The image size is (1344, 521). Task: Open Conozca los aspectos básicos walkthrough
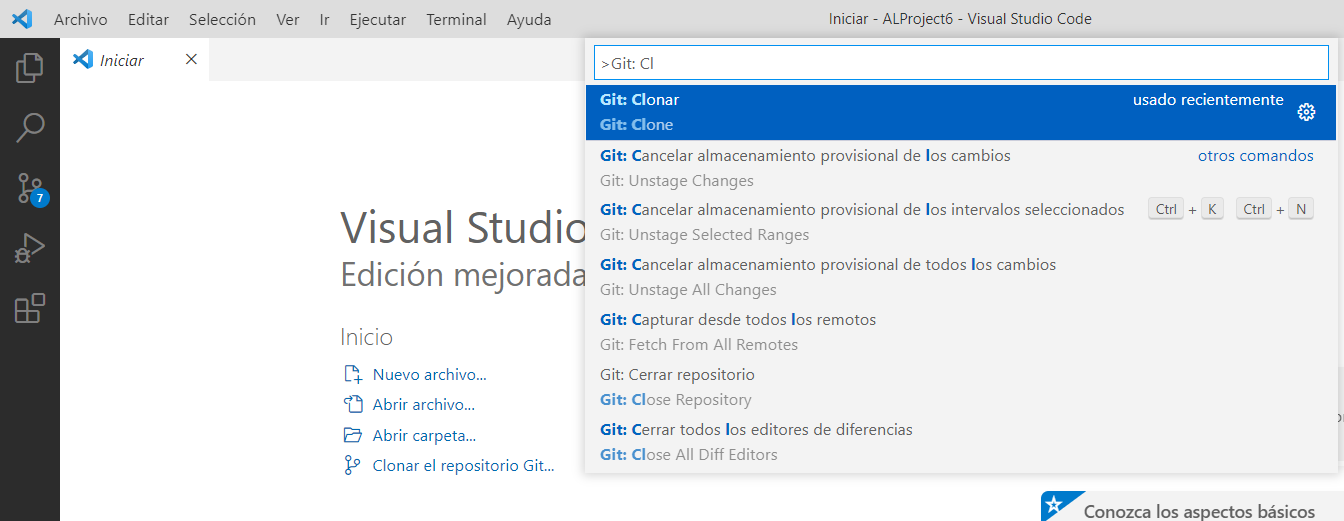[1192, 507]
